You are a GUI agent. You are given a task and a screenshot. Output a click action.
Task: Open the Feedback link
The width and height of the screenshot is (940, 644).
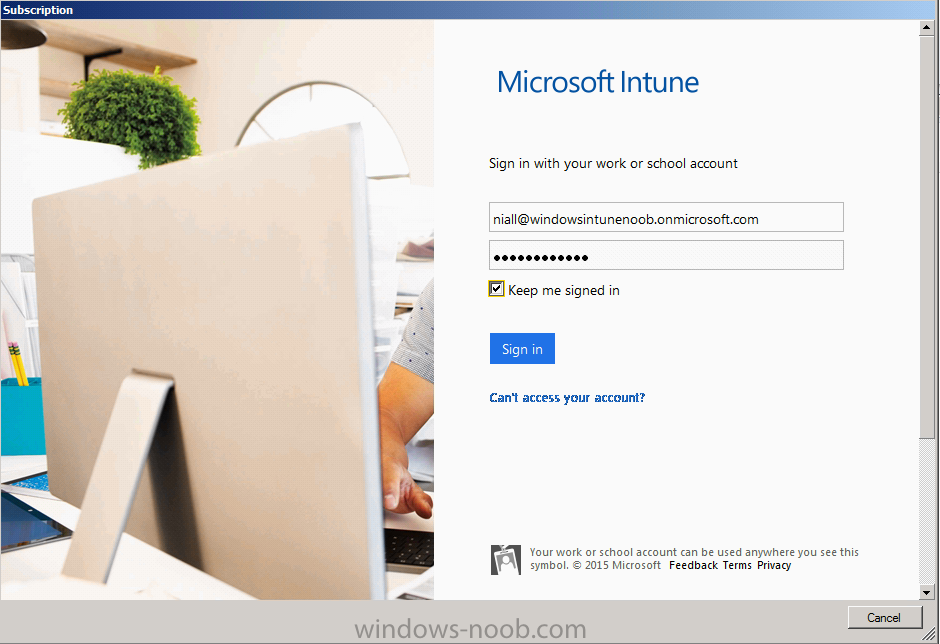tap(693, 565)
